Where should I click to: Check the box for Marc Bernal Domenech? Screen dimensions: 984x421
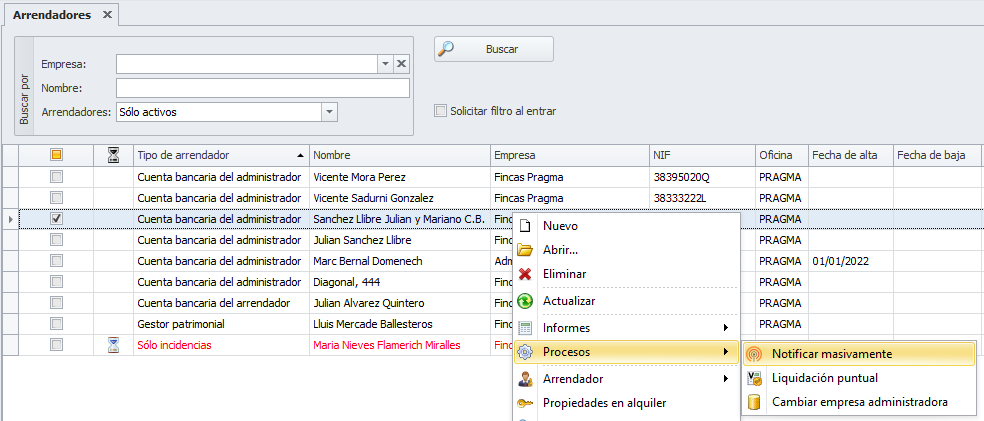coord(56,261)
